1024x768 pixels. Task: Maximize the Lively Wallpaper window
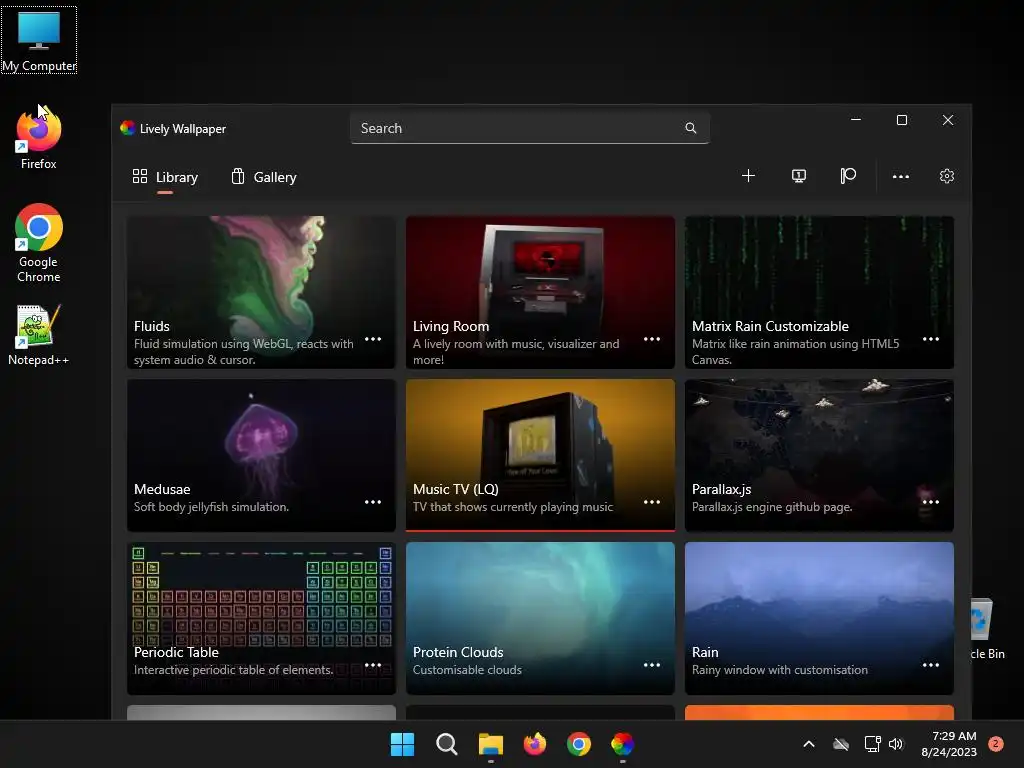point(902,120)
